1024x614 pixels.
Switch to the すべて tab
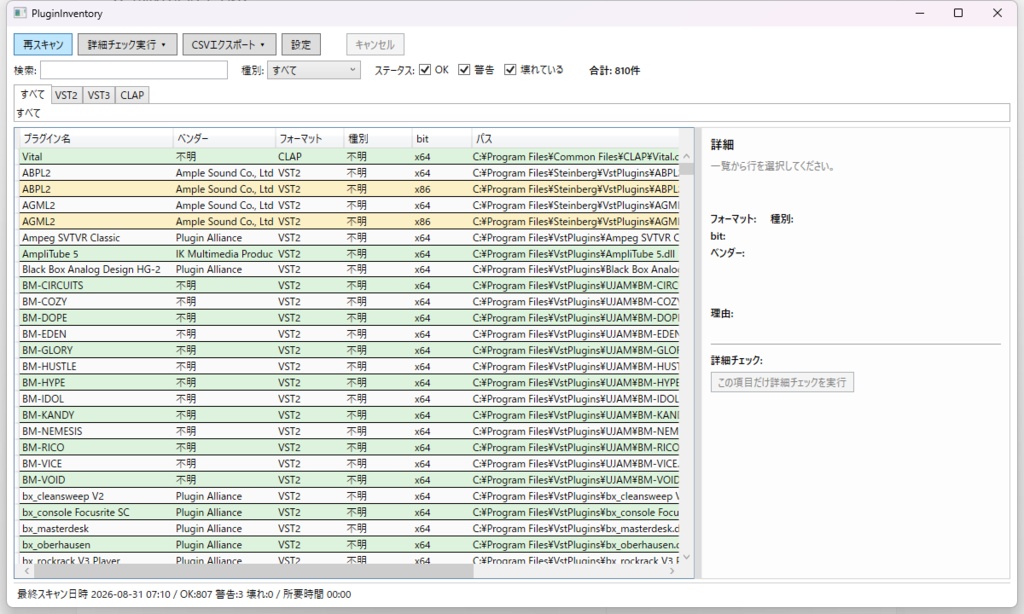pos(33,94)
